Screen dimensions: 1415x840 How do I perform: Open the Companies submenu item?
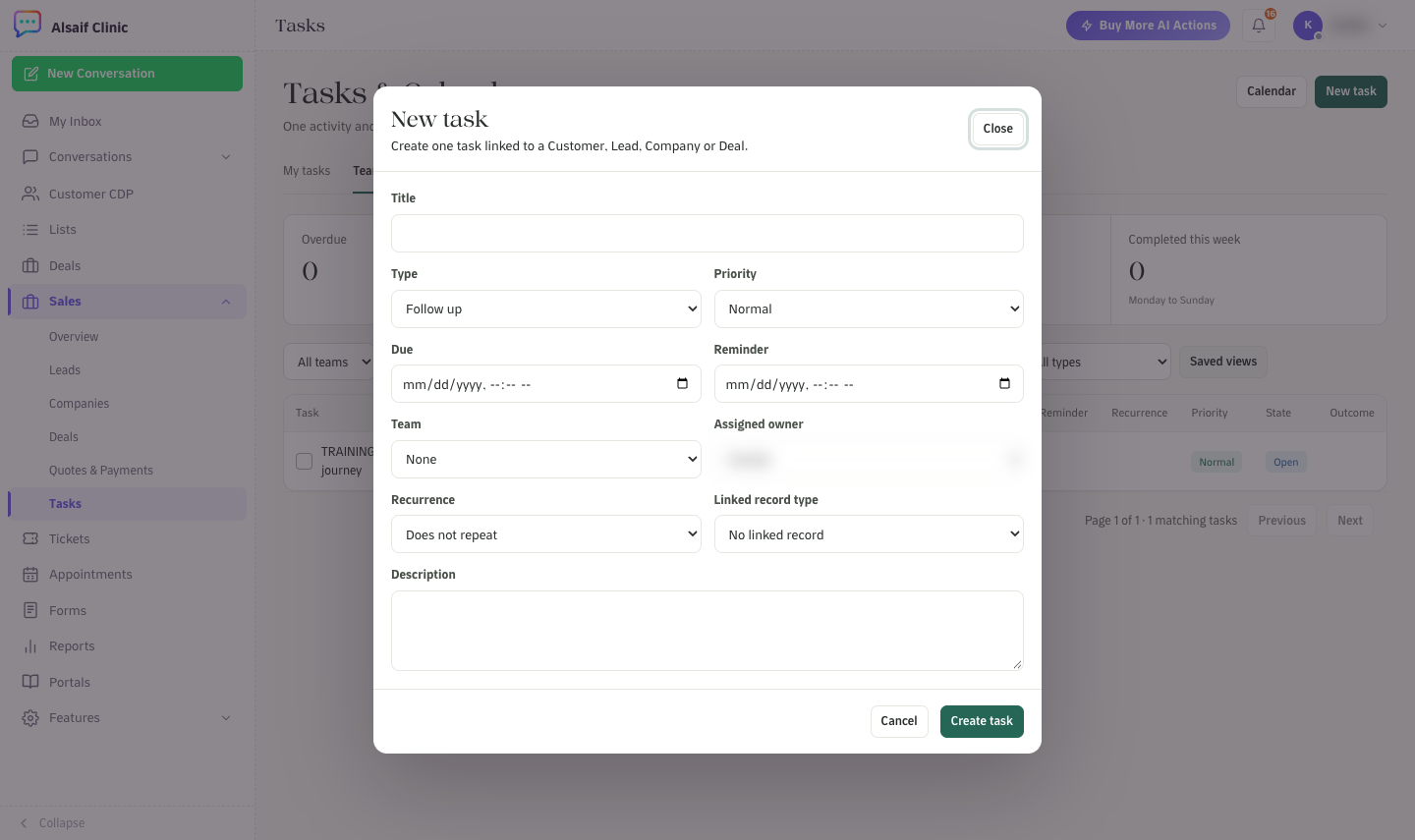(79, 404)
